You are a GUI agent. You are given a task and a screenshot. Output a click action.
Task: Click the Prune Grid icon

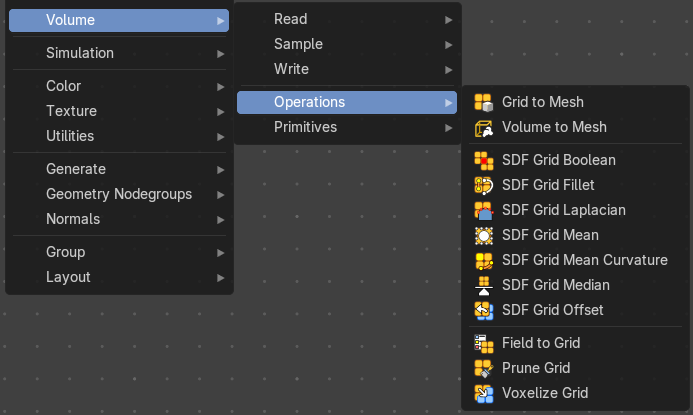tap(484, 368)
